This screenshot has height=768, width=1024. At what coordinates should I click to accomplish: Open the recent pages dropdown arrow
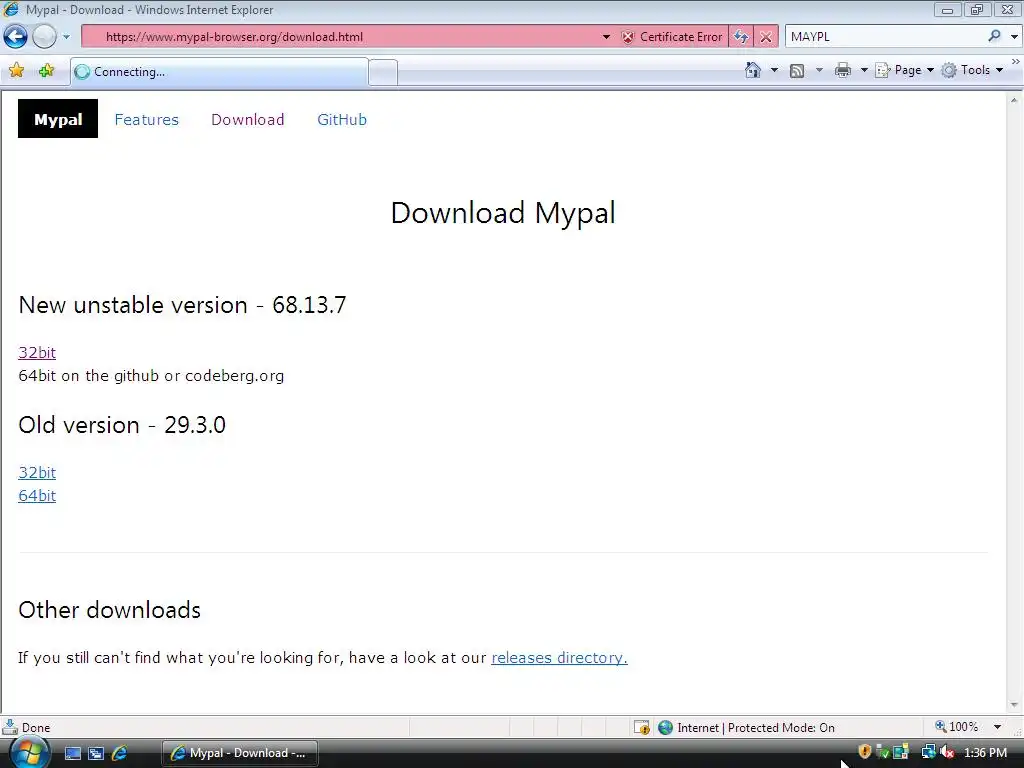pyautogui.click(x=66, y=37)
